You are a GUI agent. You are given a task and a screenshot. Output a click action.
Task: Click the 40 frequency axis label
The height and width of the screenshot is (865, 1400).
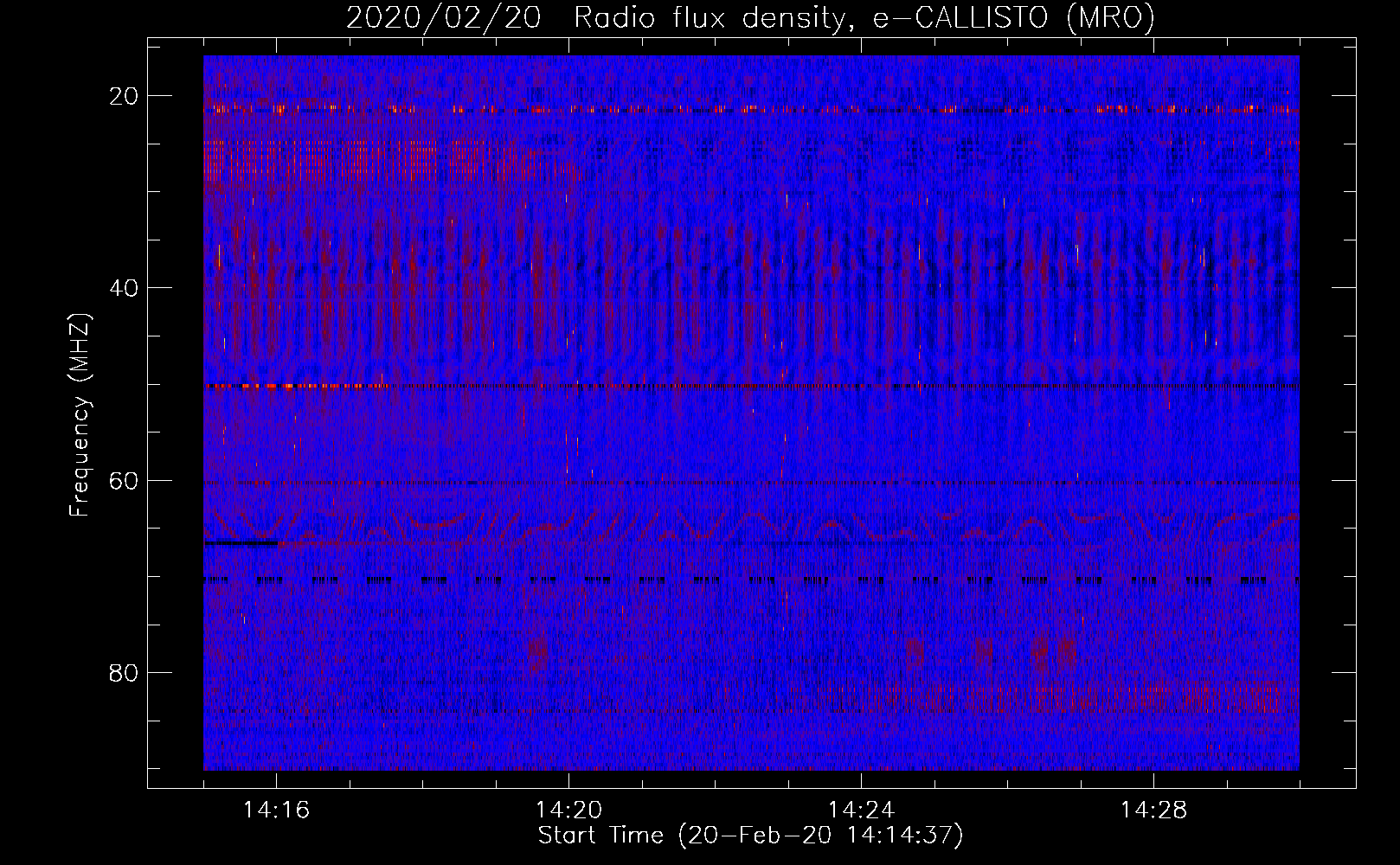pyautogui.click(x=125, y=288)
